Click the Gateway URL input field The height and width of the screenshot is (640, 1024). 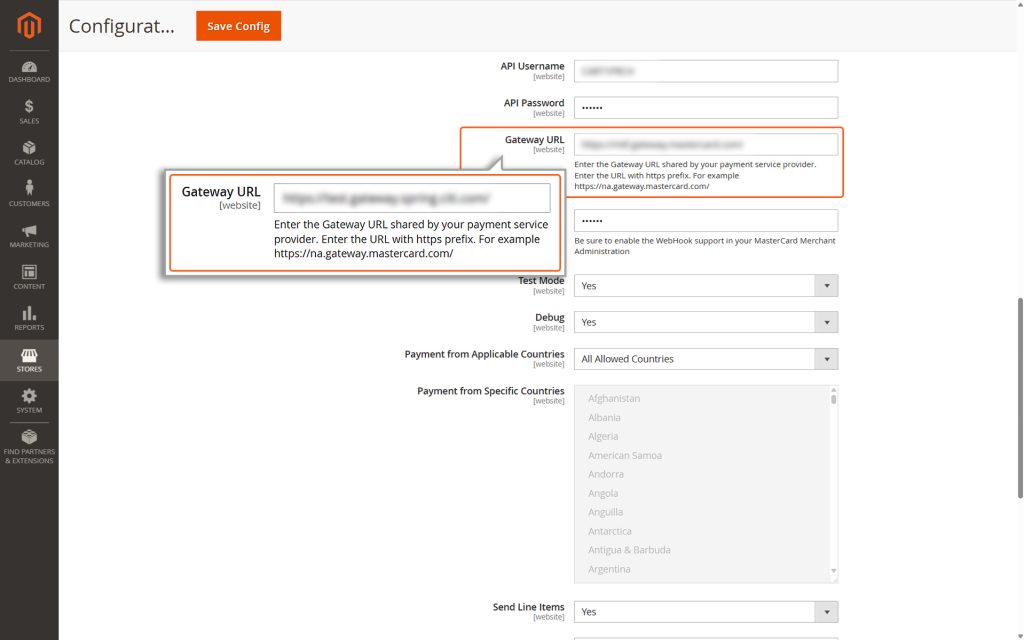click(705, 143)
